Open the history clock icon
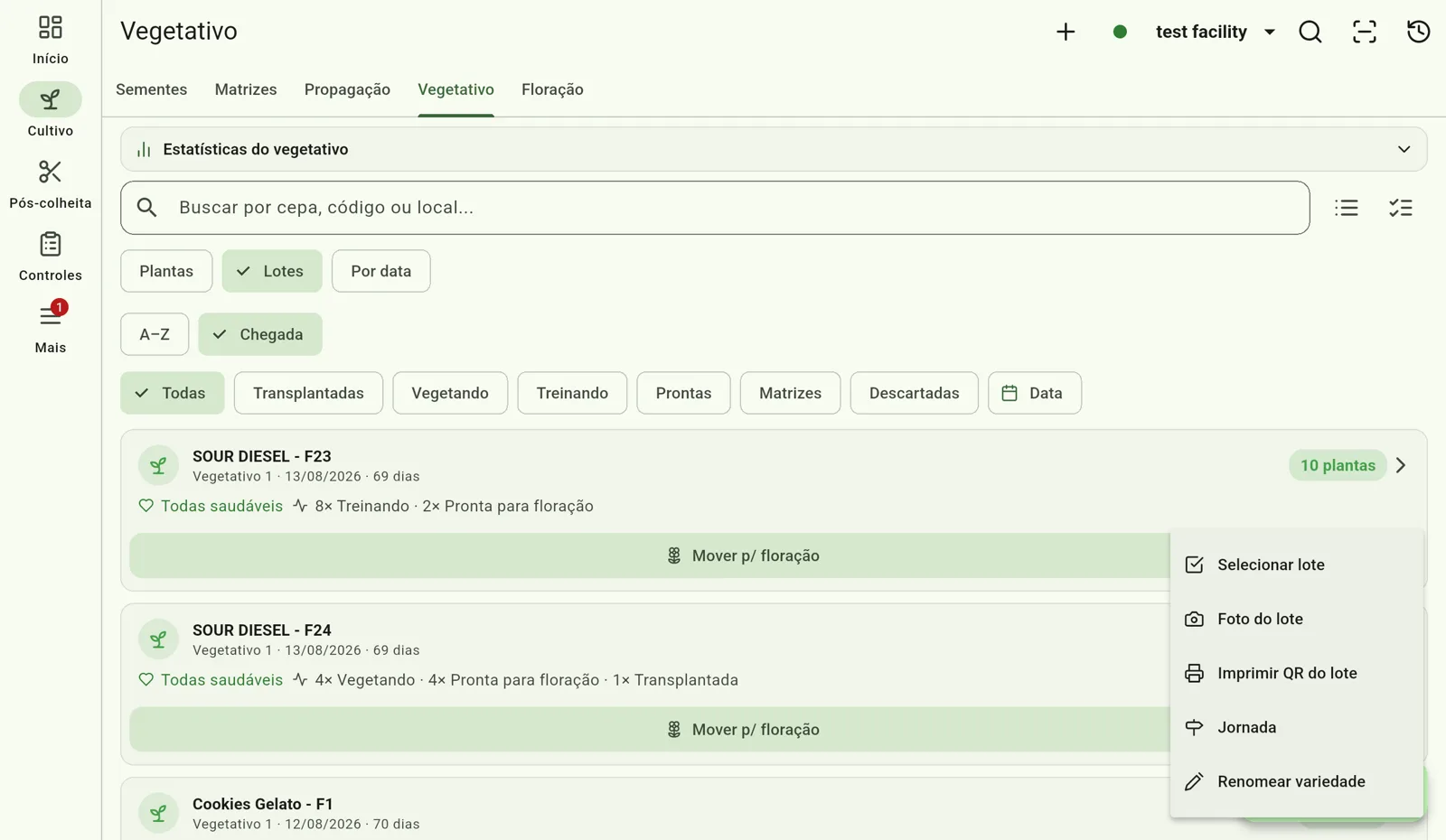 (x=1418, y=32)
